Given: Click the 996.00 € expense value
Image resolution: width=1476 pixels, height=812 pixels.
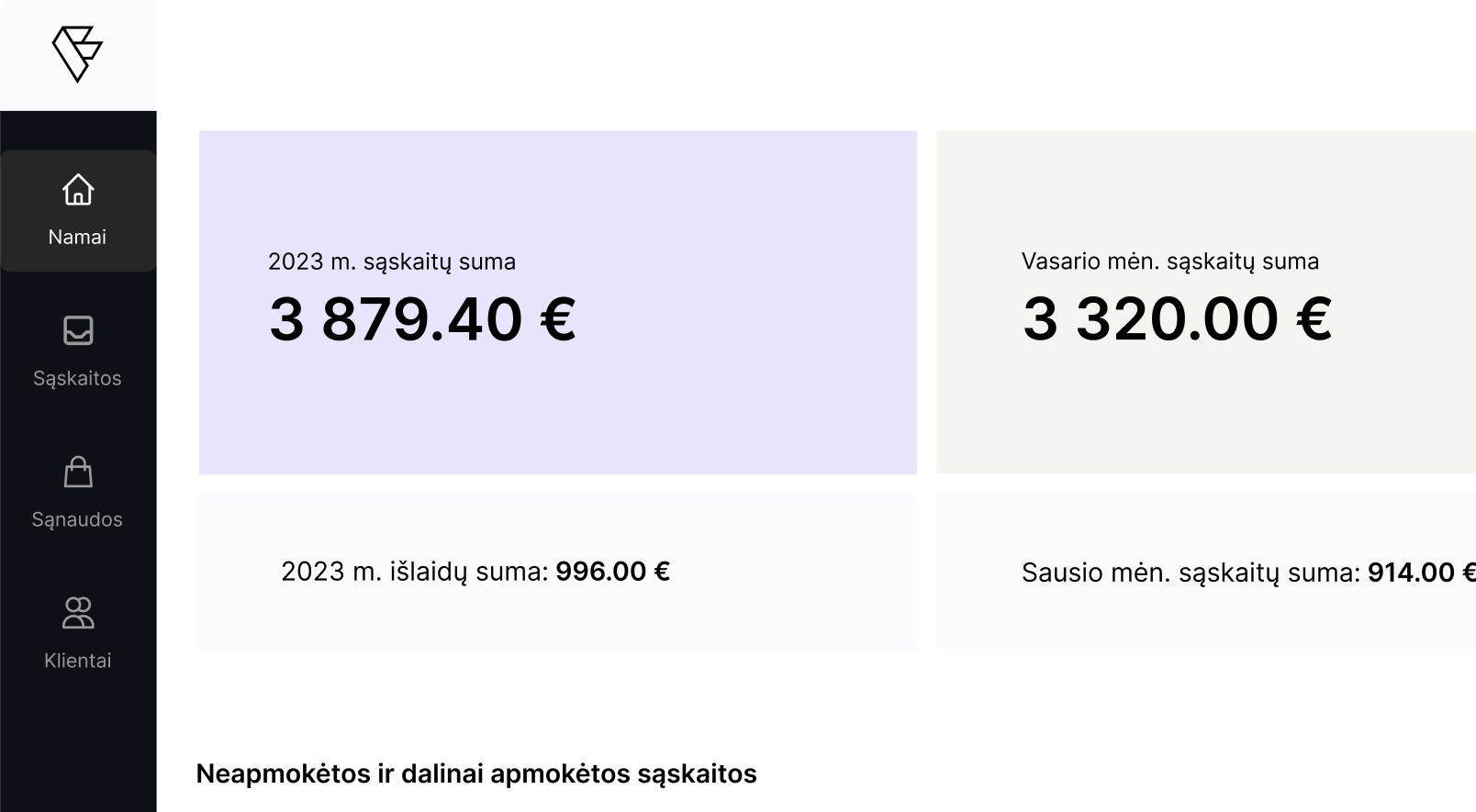Looking at the screenshot, I should click(x=612, y=571).
